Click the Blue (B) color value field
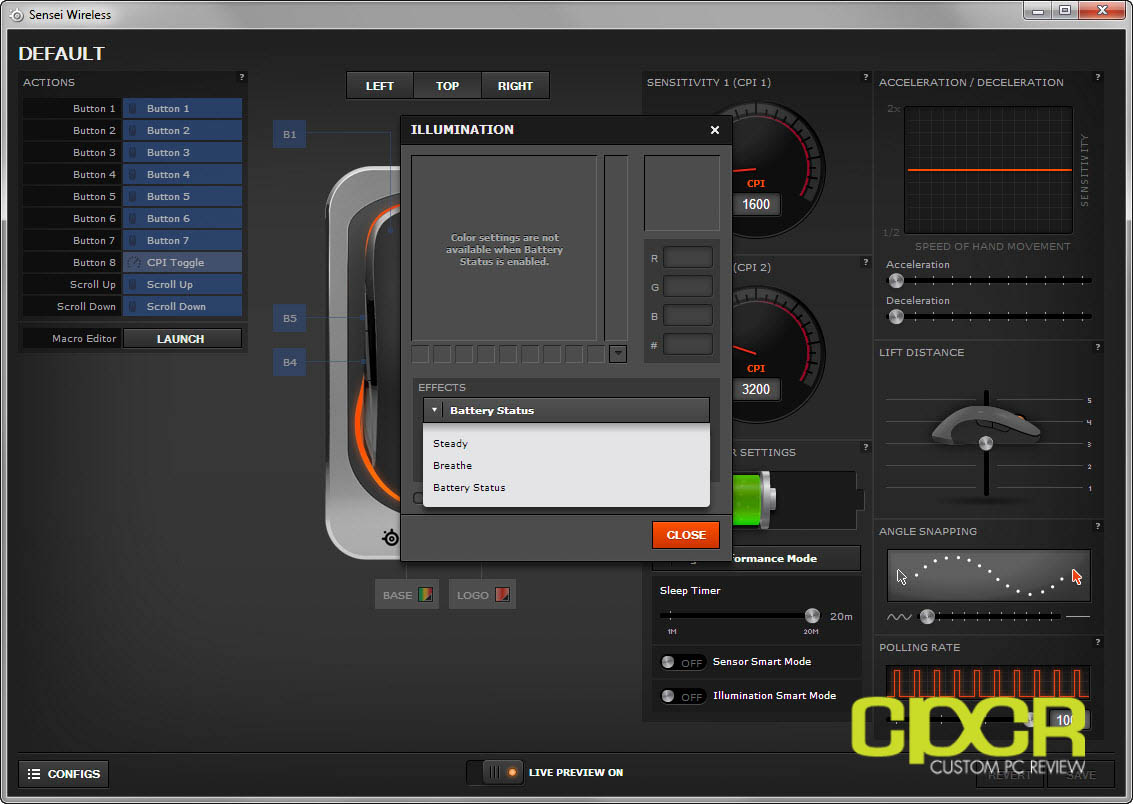 [688, 316]
